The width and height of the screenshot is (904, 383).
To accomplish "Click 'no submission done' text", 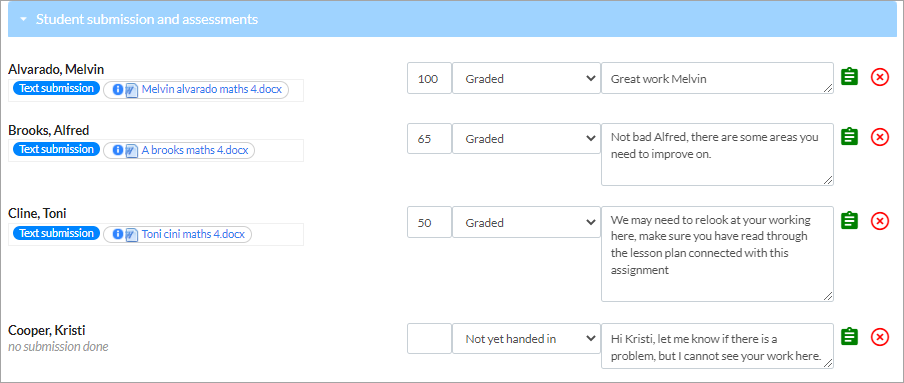I will pyautogui.click(x=58, y=347).
